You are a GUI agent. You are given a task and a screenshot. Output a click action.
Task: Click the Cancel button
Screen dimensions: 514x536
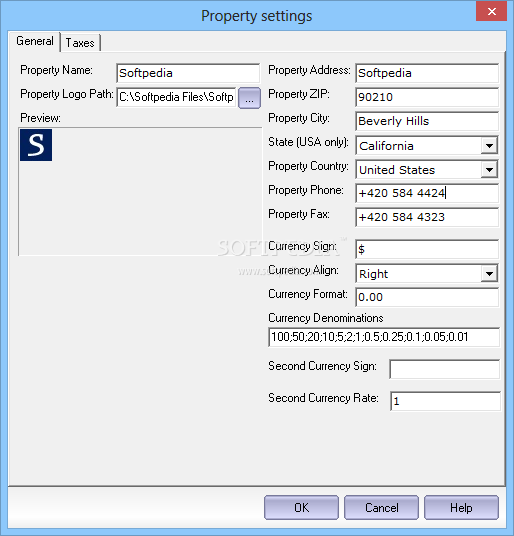coord(381,508)
